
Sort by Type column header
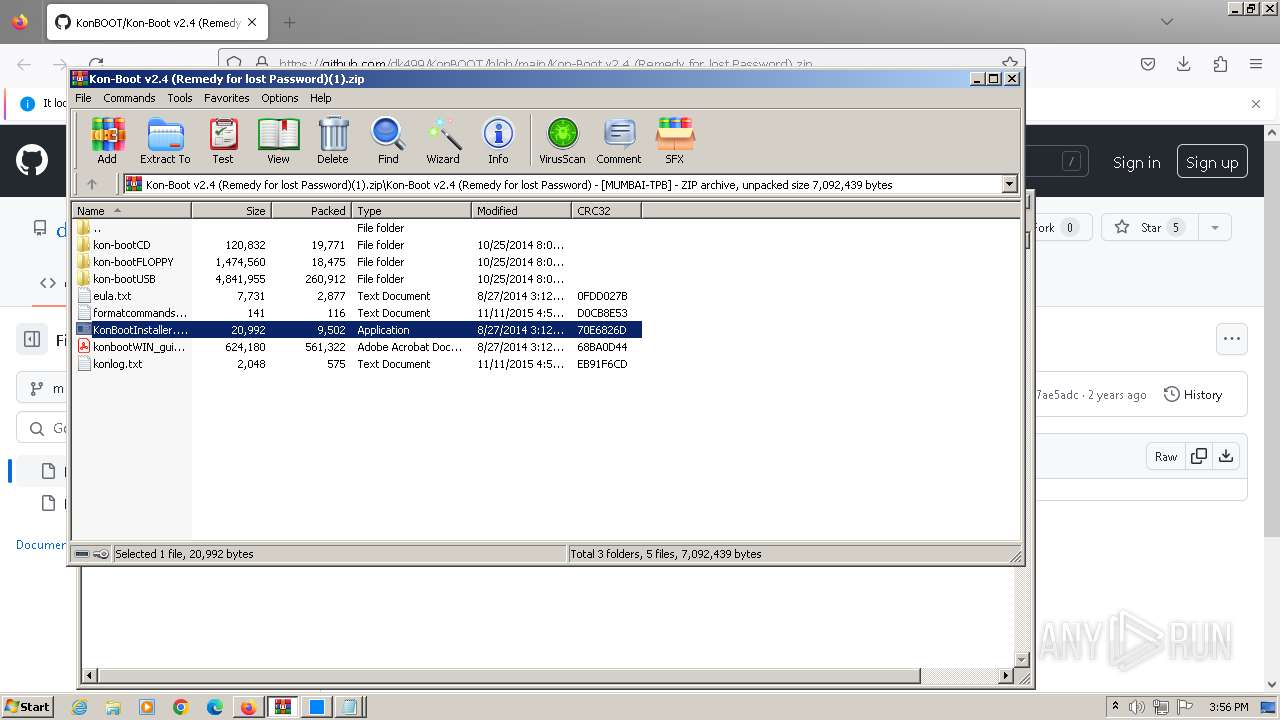click(x=411, y=211)
